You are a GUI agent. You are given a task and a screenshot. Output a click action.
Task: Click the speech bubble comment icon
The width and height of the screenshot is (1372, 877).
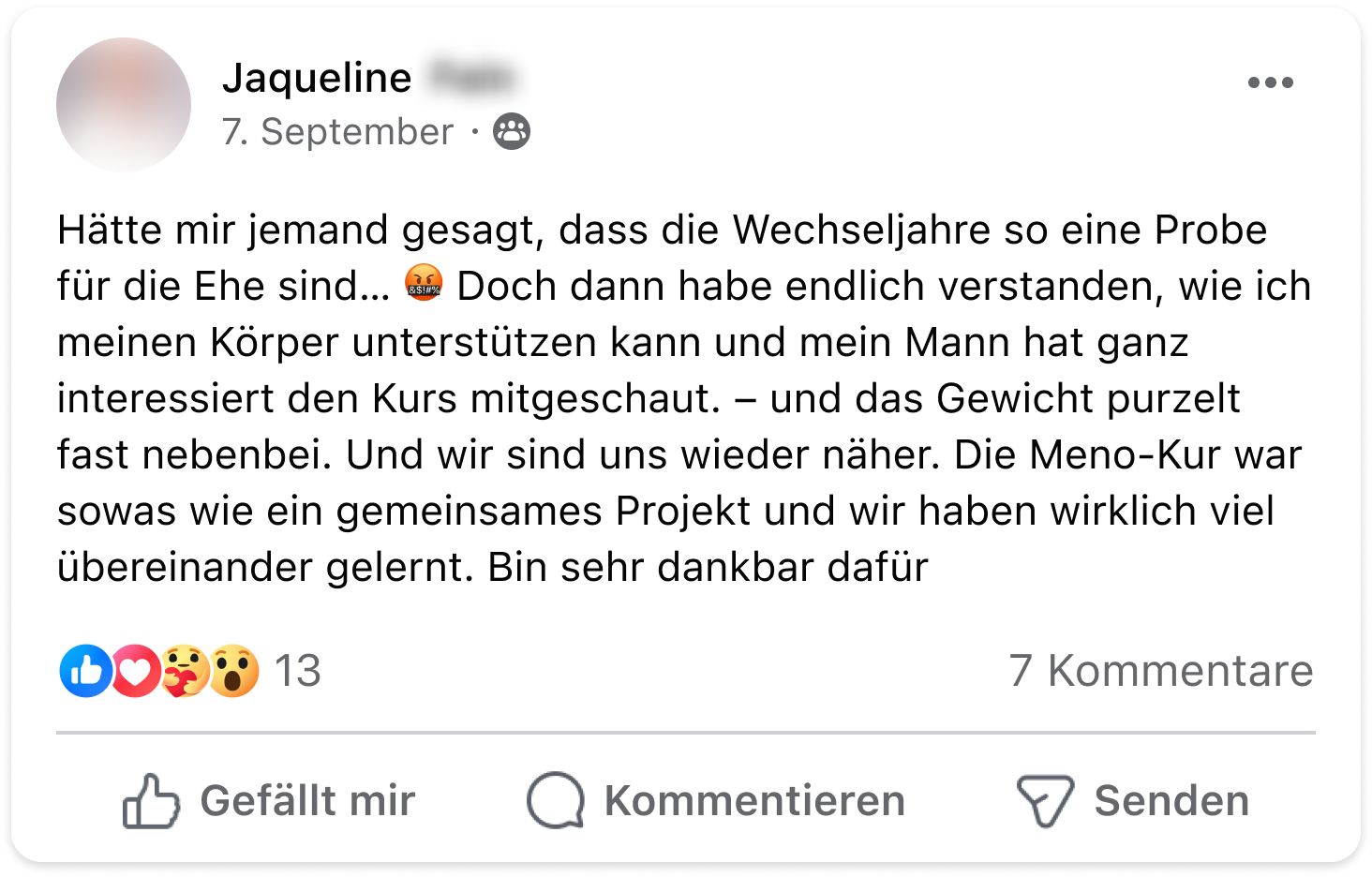[556, 801]
